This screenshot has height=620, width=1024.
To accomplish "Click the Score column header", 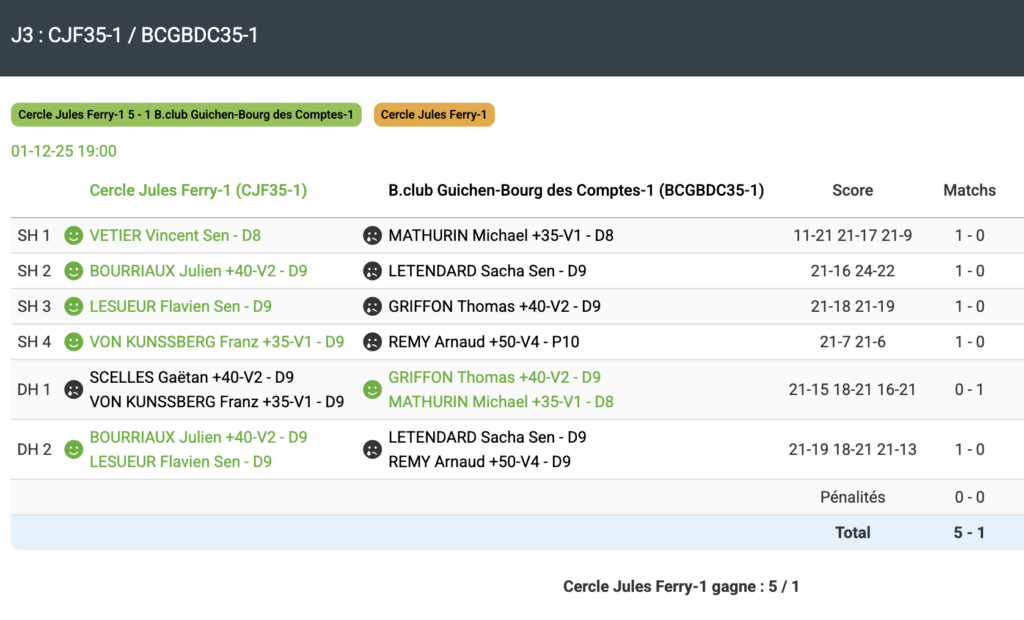I will 852,190.
